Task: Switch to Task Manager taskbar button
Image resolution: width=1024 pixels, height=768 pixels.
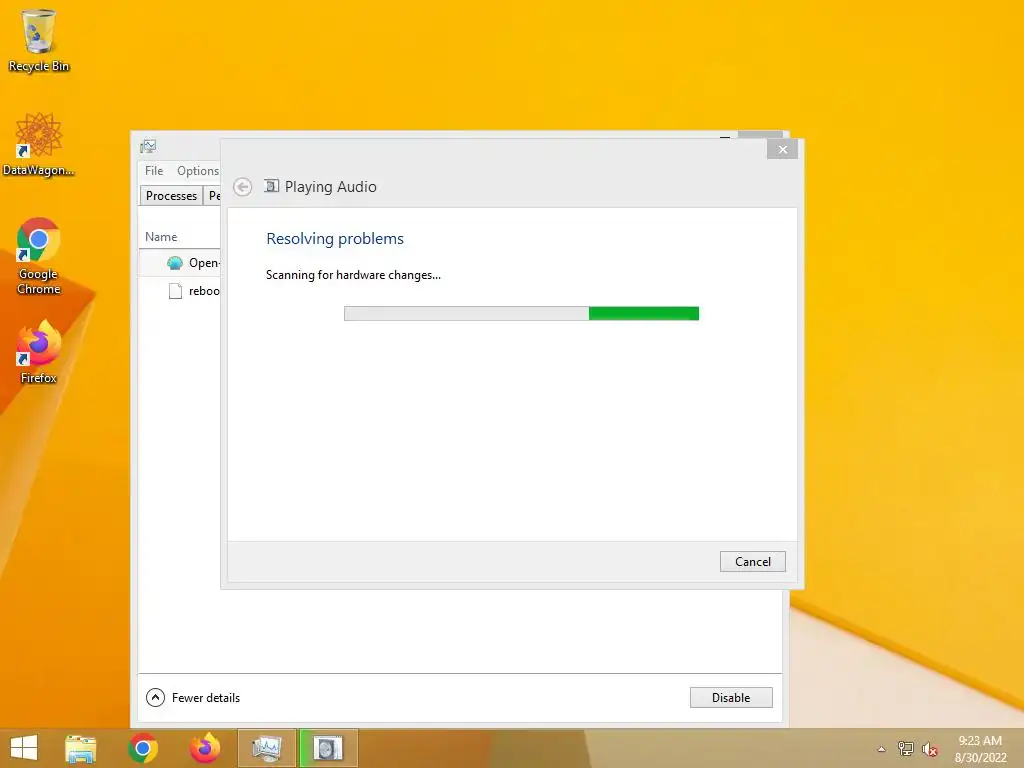Action: point(266,748)
